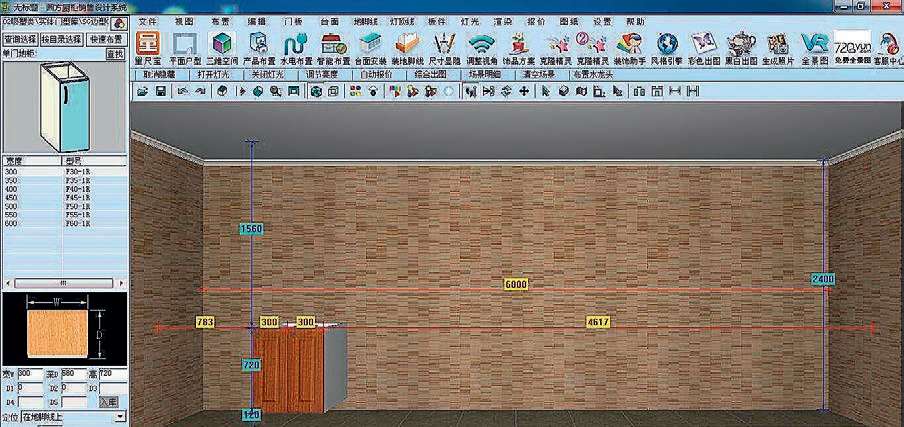Open 水电布置 plumbing and electrical layout
The width and height of the screenshot is (904, 427).
(x=296, y=48)
